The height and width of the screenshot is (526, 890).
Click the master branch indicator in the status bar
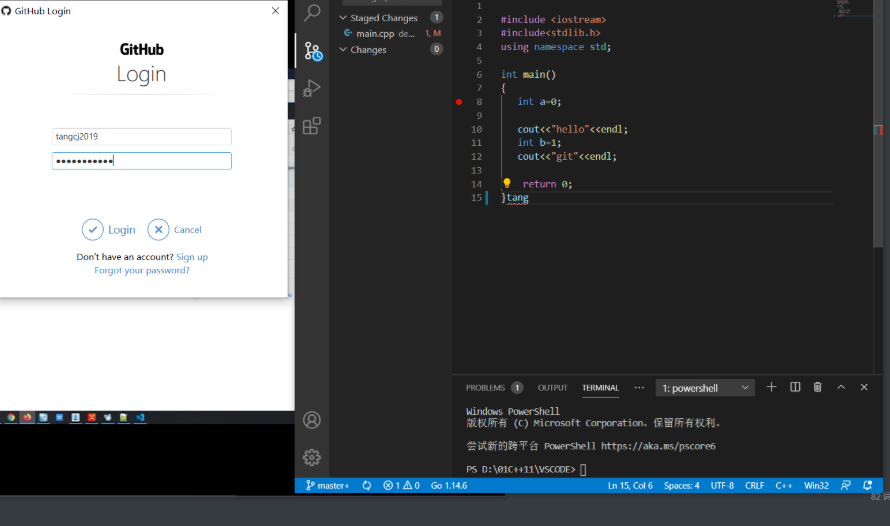click(328, 486)
